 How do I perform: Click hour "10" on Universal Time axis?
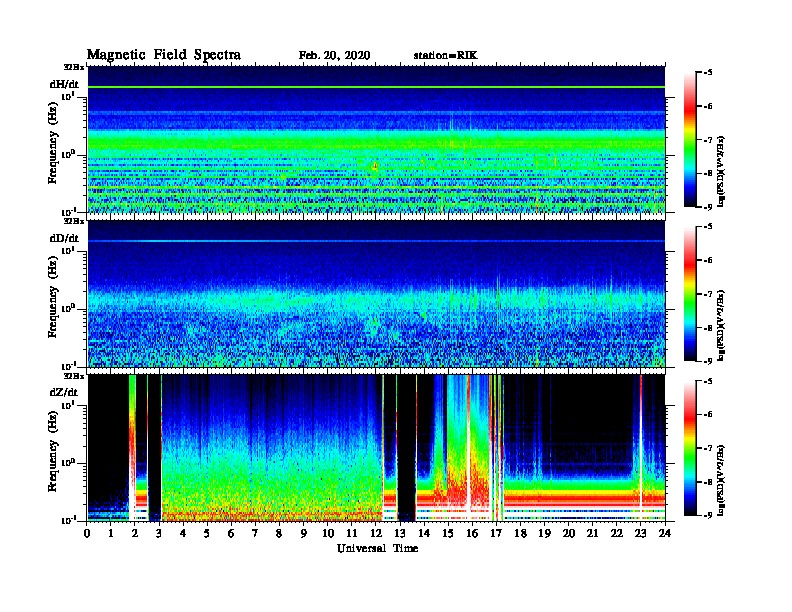(x=328, y=533)
